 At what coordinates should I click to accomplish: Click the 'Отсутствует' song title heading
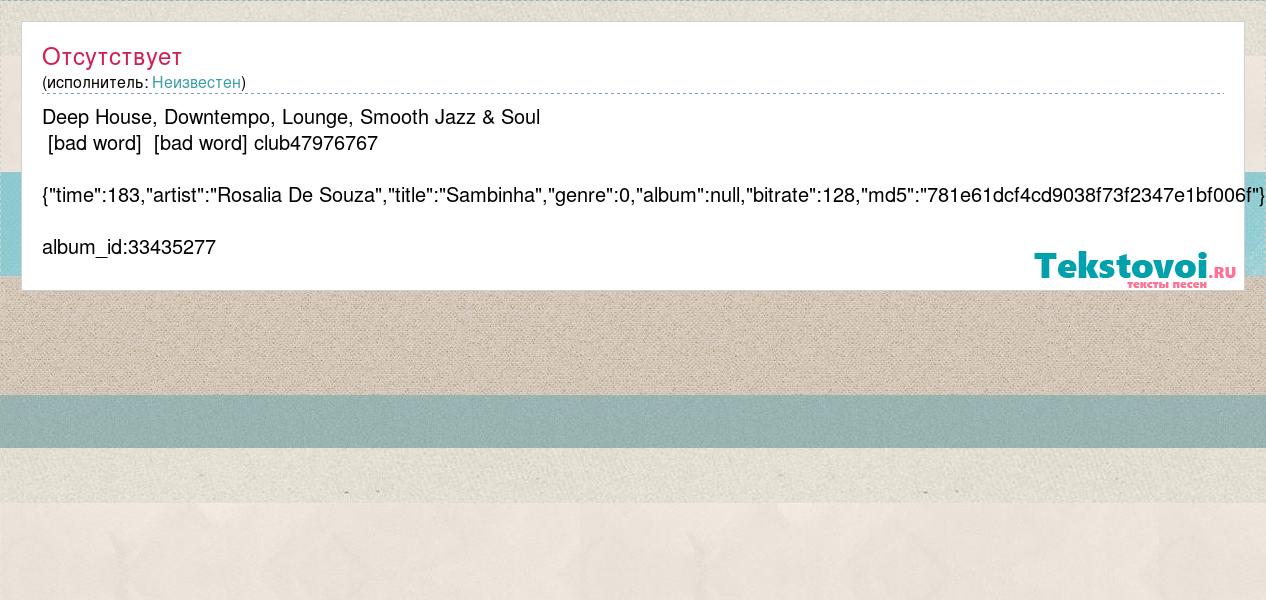(x=112, y=56)
